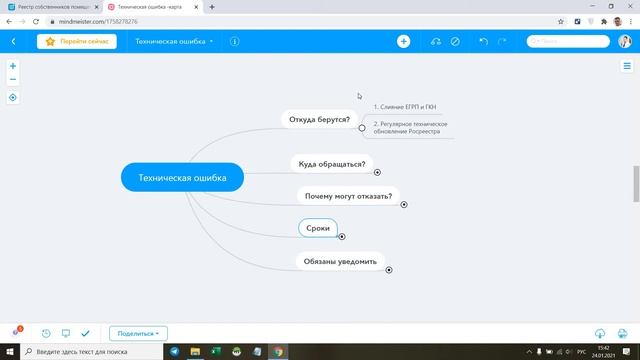Center the map with the target icon
Image resolution: width=640 pixels, height=360 pixels.
point(13,98)
